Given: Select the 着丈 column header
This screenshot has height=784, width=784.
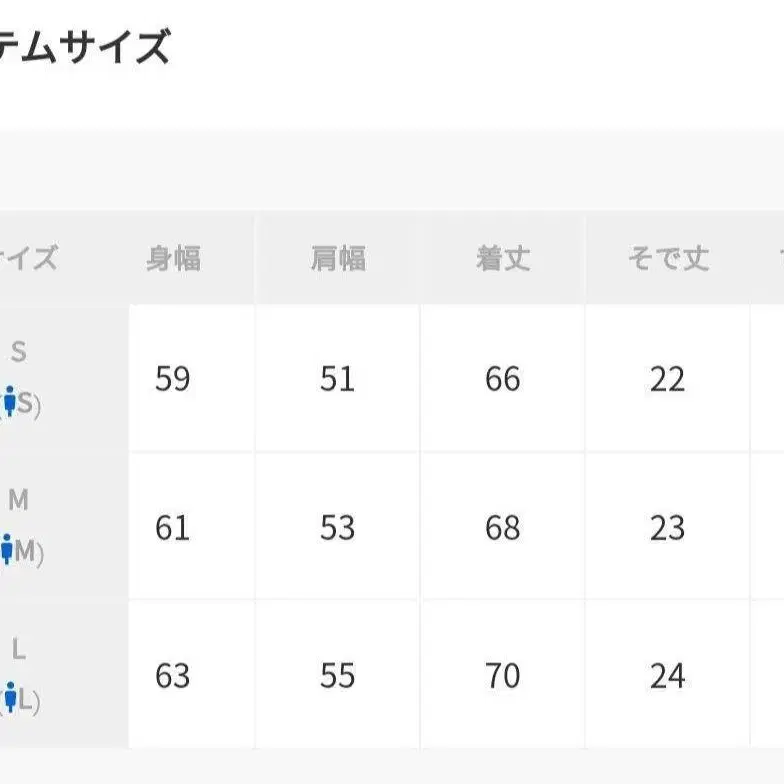Looking at the screenshot, I should tap(503, 258).
